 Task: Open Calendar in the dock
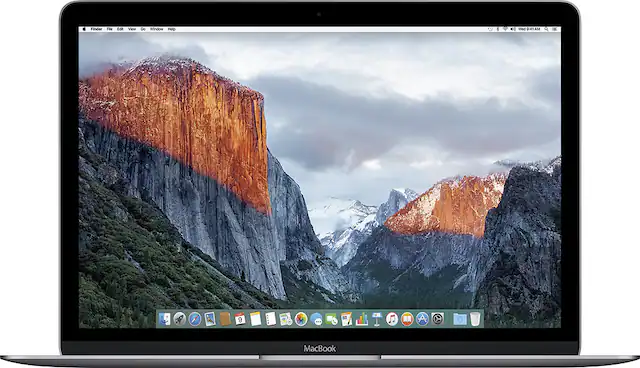coord(240,319)
